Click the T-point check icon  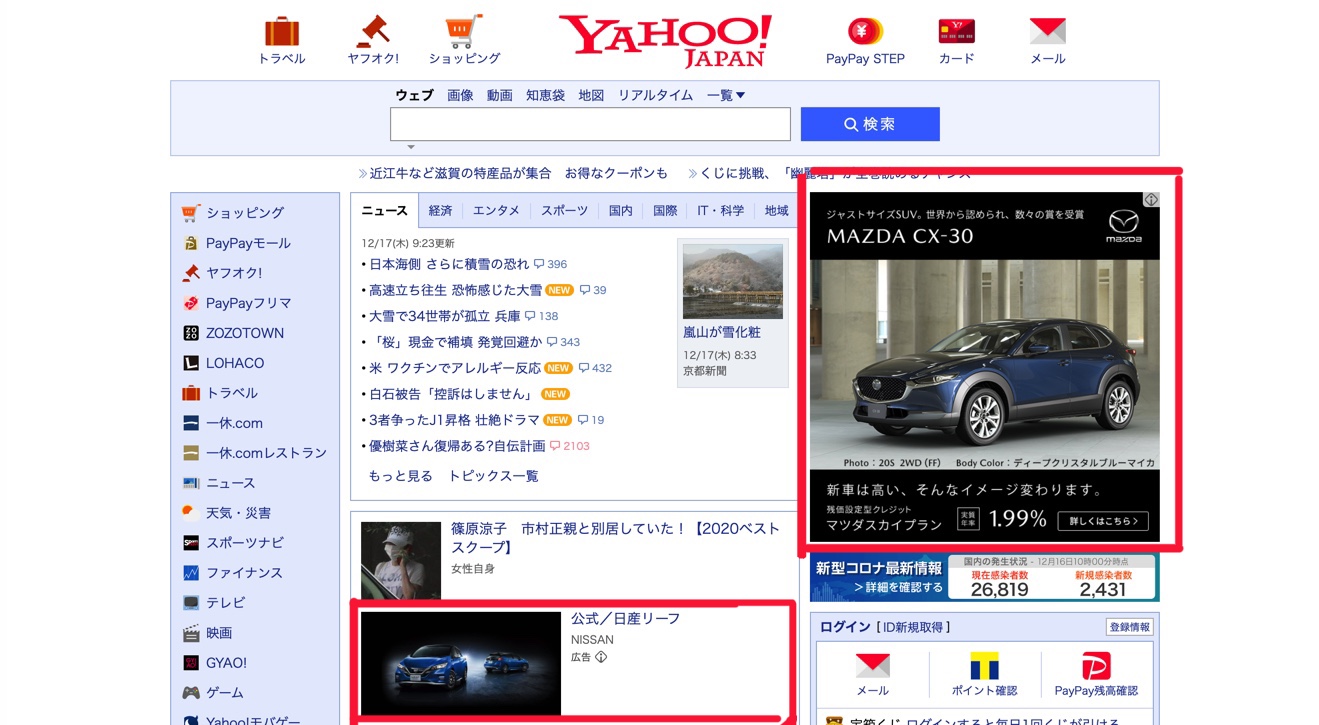click(x=984, y=668)
